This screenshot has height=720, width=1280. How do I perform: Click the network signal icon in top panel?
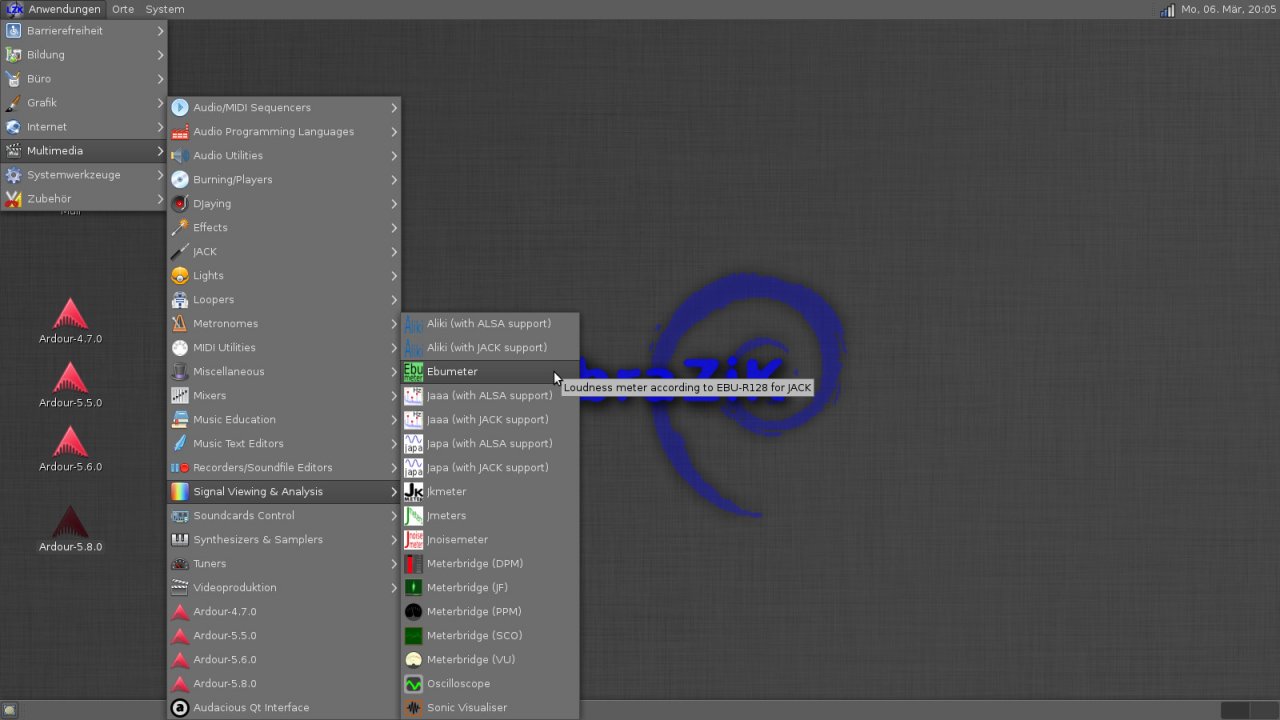pos(1167,10)
